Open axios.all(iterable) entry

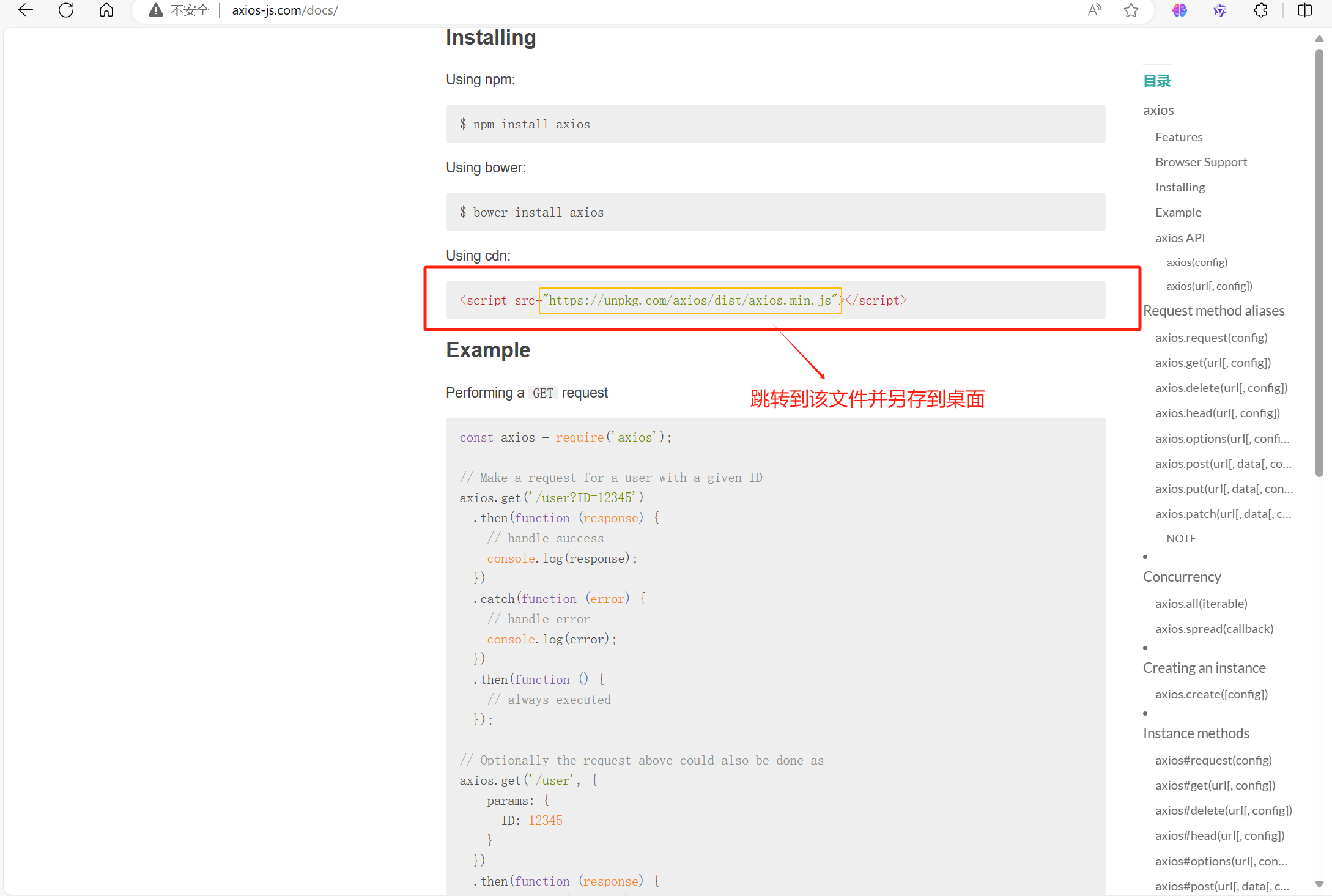pos(1201,604)
